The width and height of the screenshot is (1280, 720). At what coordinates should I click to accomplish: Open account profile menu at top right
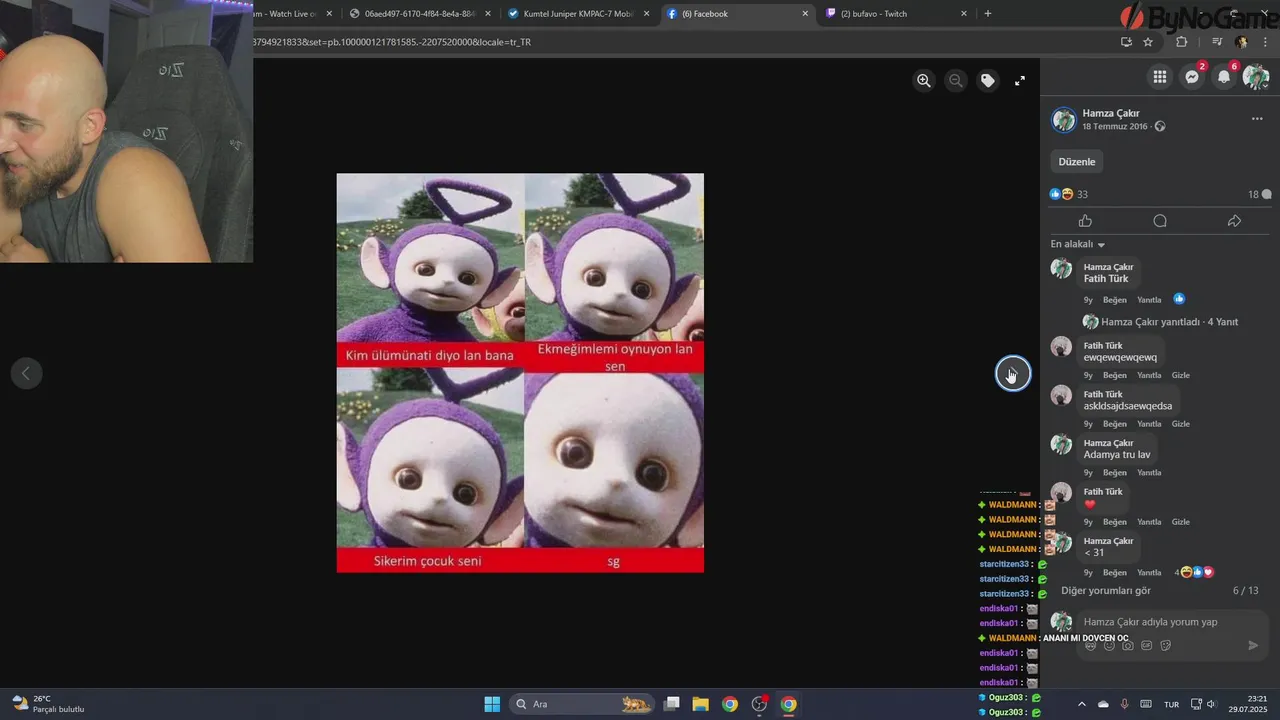click(x=1256, y=77)
